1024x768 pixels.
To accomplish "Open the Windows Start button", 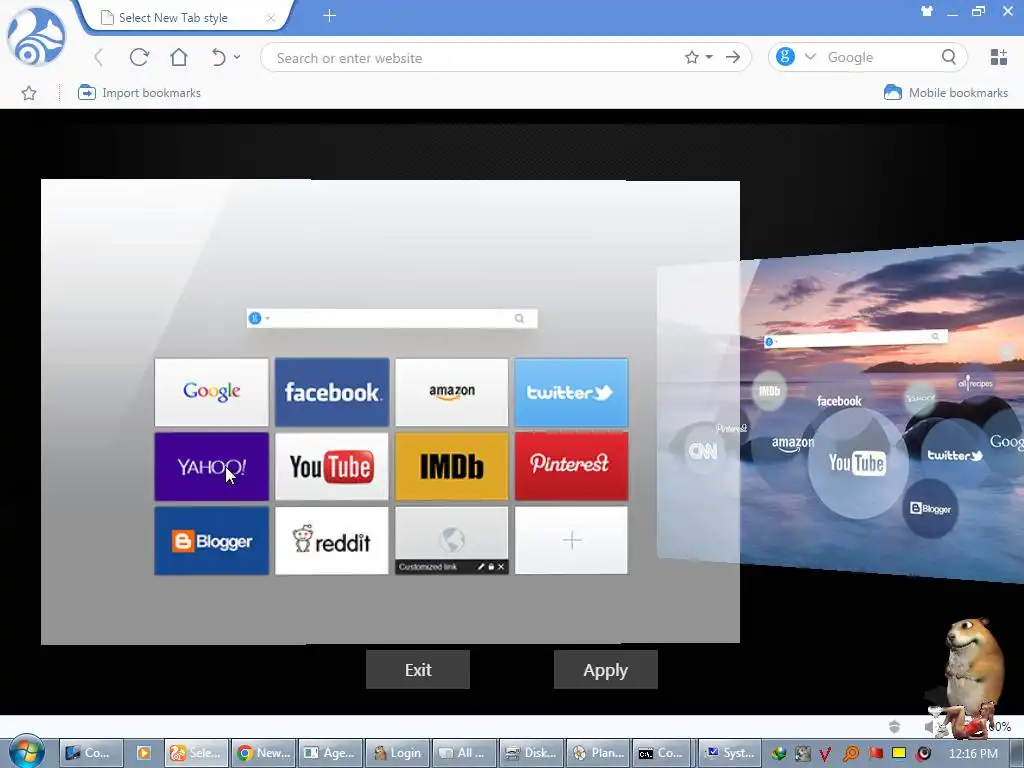I will click(26, 752).
